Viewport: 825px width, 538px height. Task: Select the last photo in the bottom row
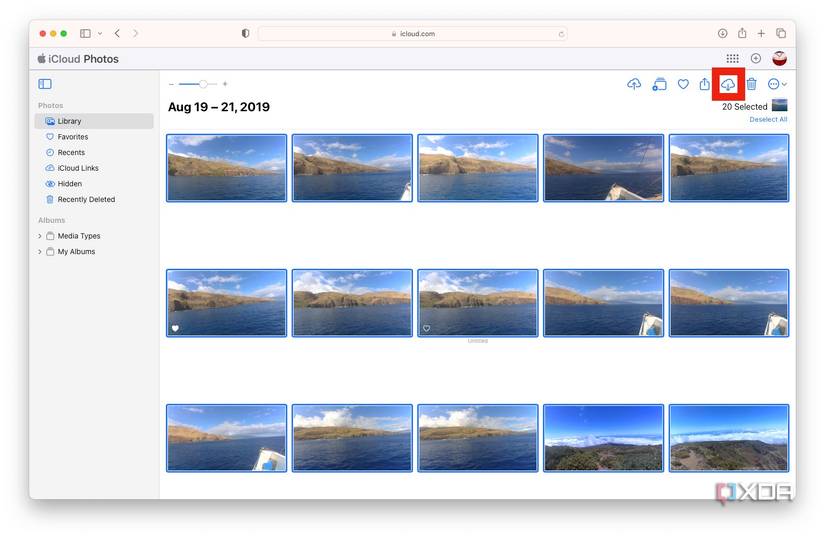pos(729,438)
